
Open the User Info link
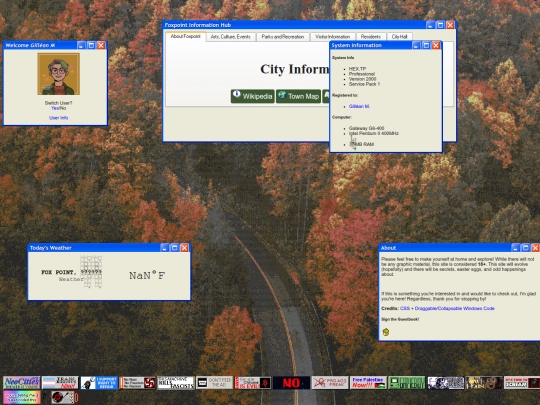point(59,118)
